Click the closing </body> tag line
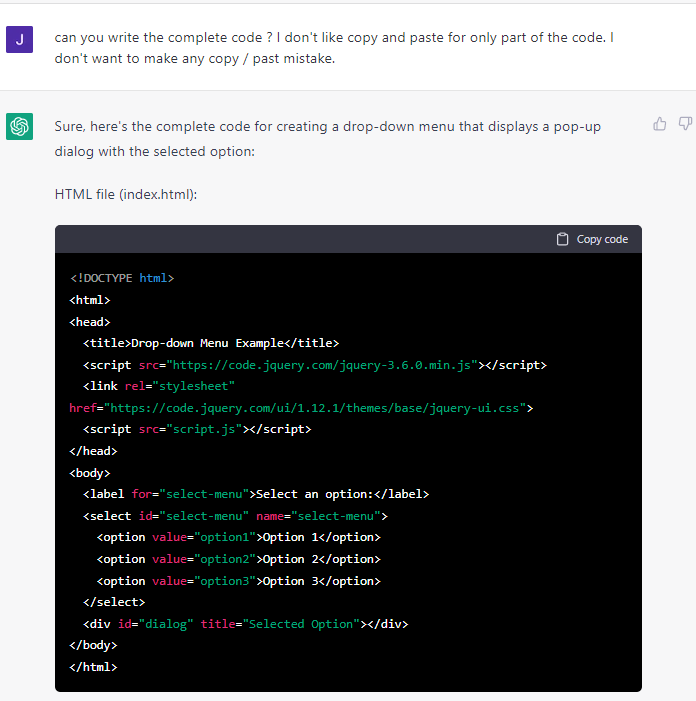The height and width of the screenshot is (701, 696). tap(93, 645)
